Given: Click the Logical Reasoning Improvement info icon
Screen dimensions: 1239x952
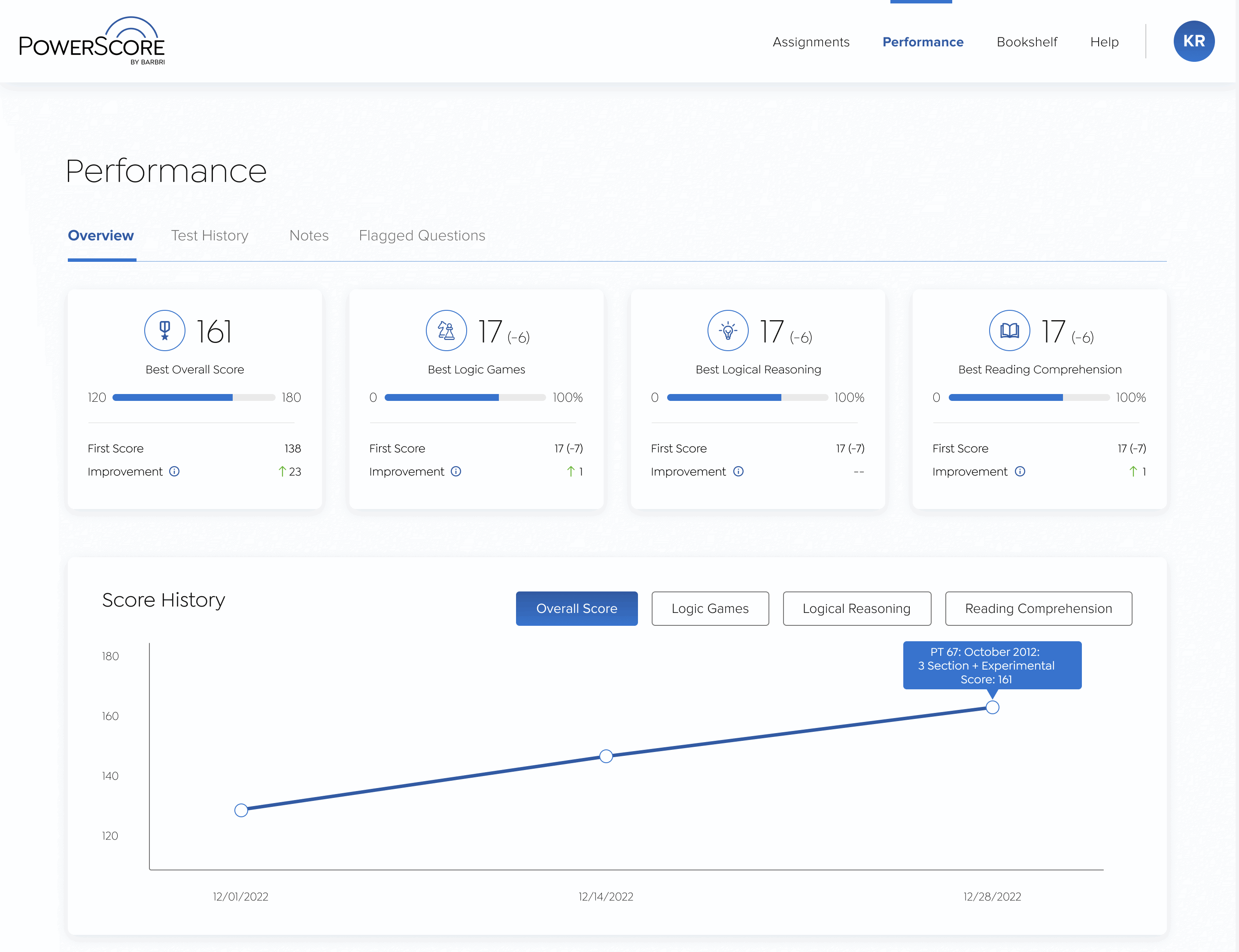Looking at the screenshot, I should click(x=738, y=471).
